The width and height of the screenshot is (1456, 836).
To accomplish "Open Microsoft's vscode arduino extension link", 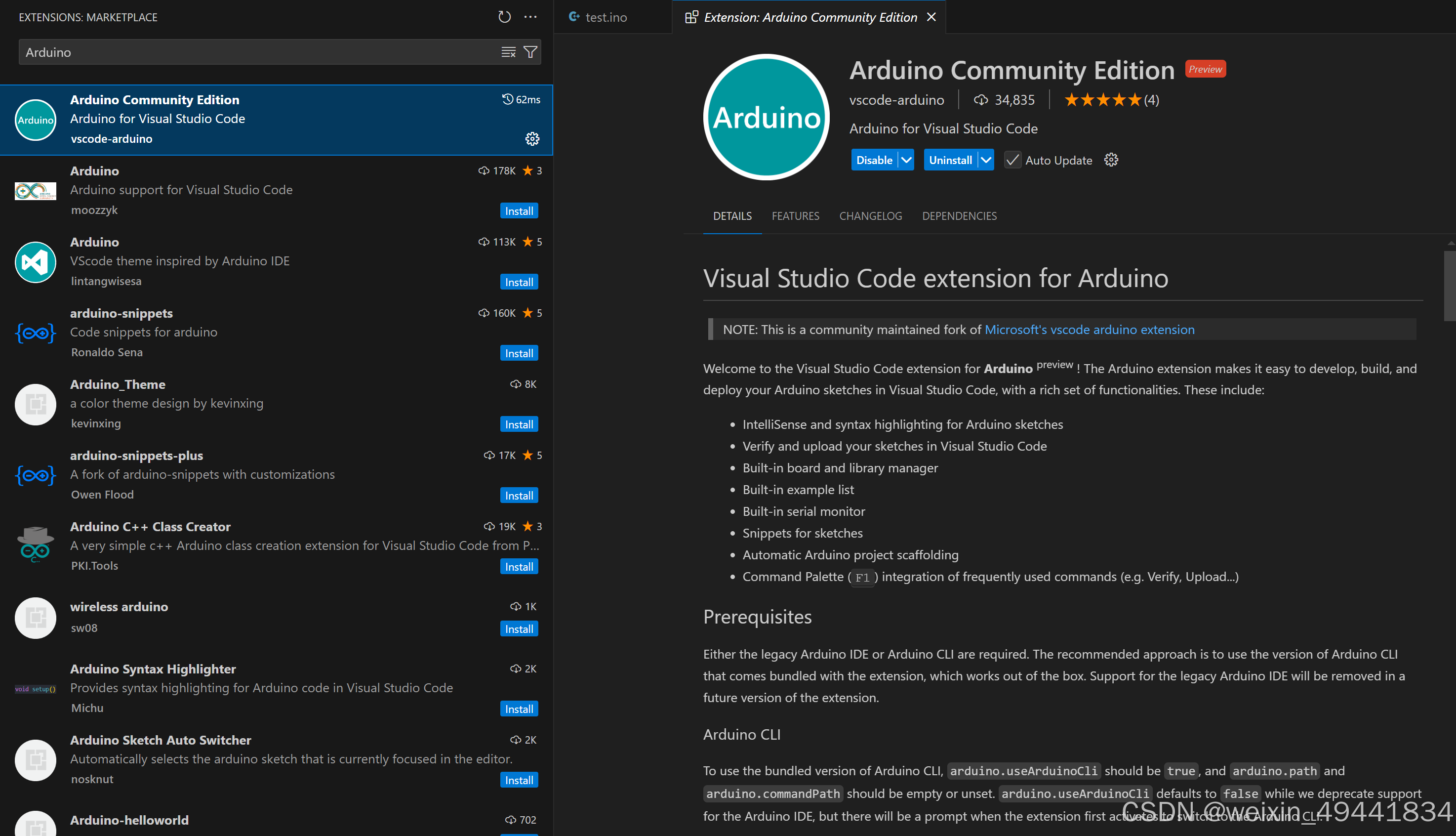I will [1089, 330].
